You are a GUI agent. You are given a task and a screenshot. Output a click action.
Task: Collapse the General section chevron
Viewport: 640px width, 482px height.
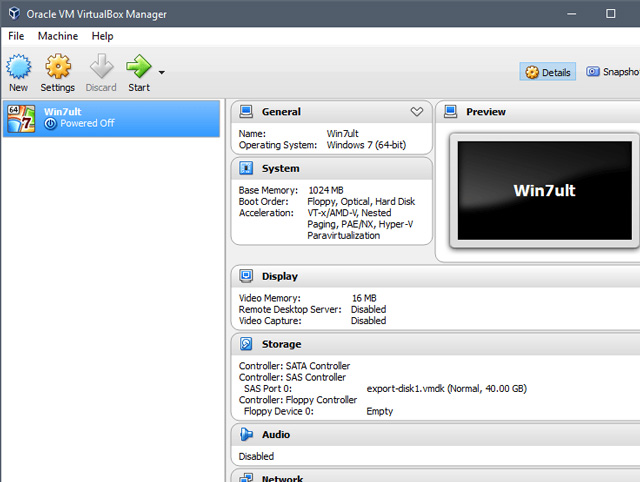coord(417,112)
